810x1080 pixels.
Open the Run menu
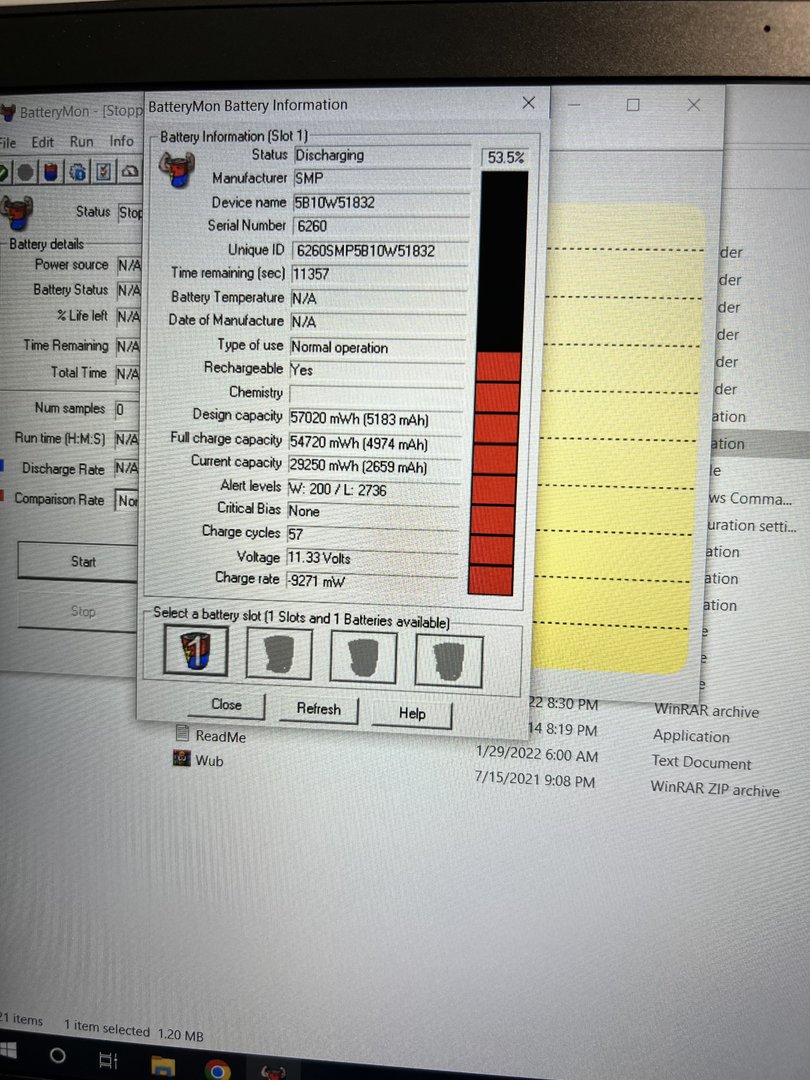click(x=81, y=142)
